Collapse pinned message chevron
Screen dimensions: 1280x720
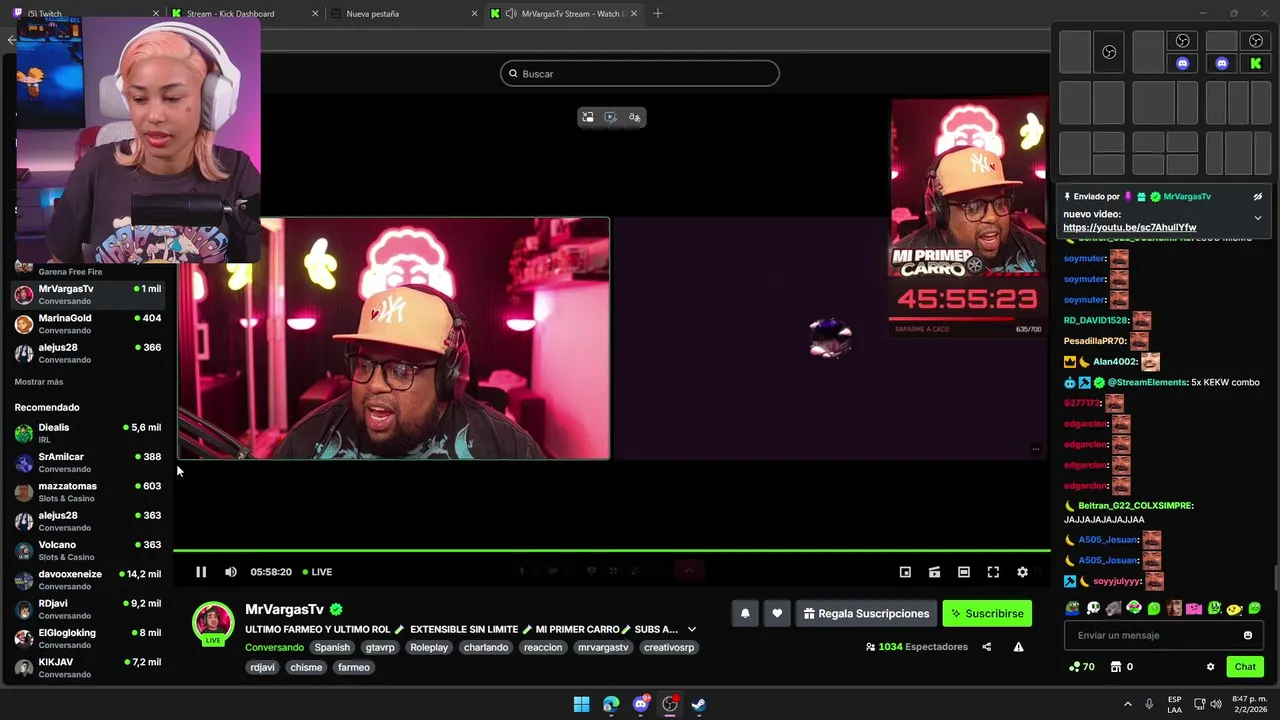tap(1258, 218)
